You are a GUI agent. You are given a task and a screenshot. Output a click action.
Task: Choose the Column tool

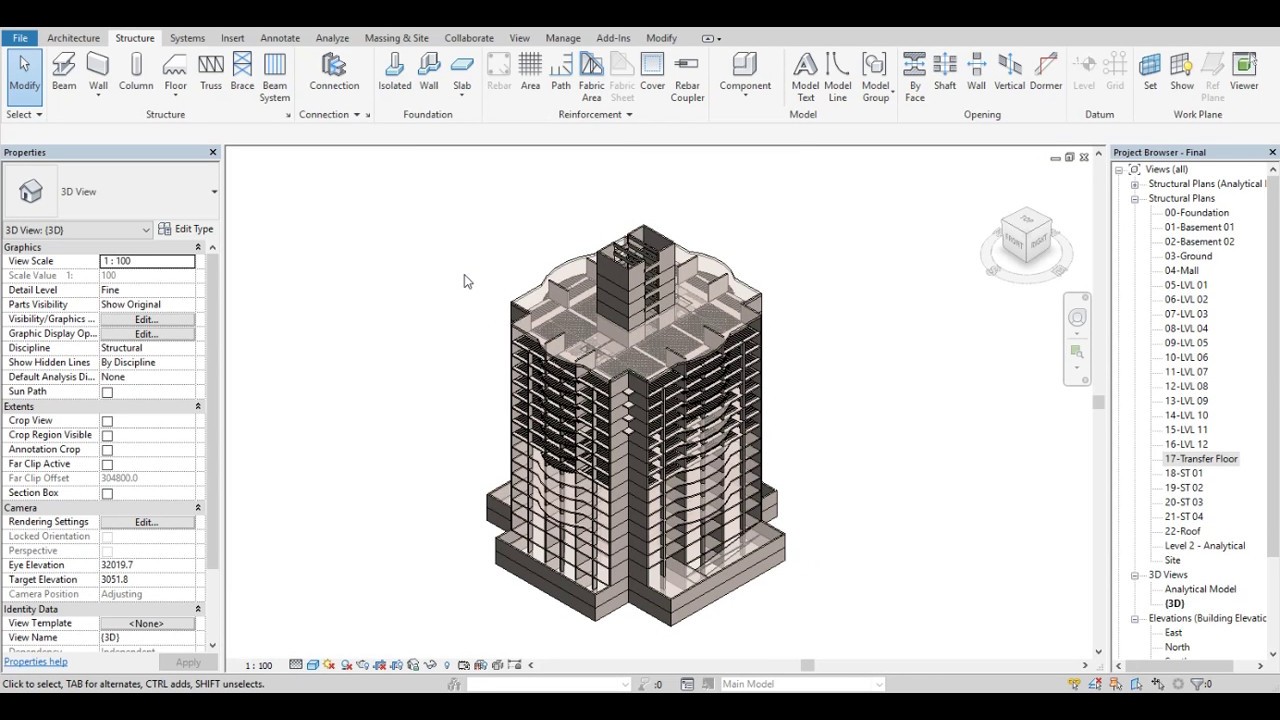point(136,73)
